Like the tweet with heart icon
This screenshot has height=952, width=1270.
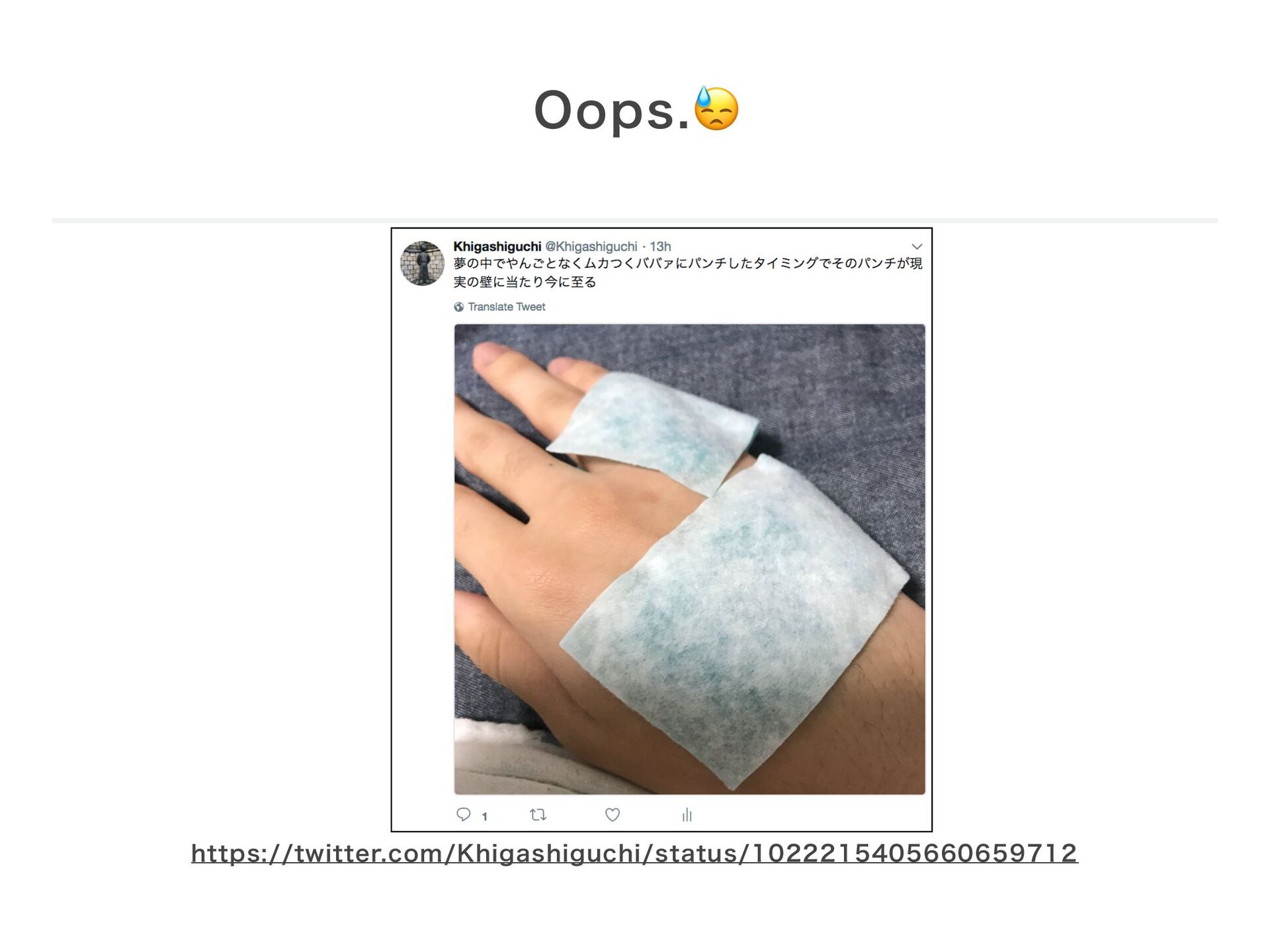point(613,814)
